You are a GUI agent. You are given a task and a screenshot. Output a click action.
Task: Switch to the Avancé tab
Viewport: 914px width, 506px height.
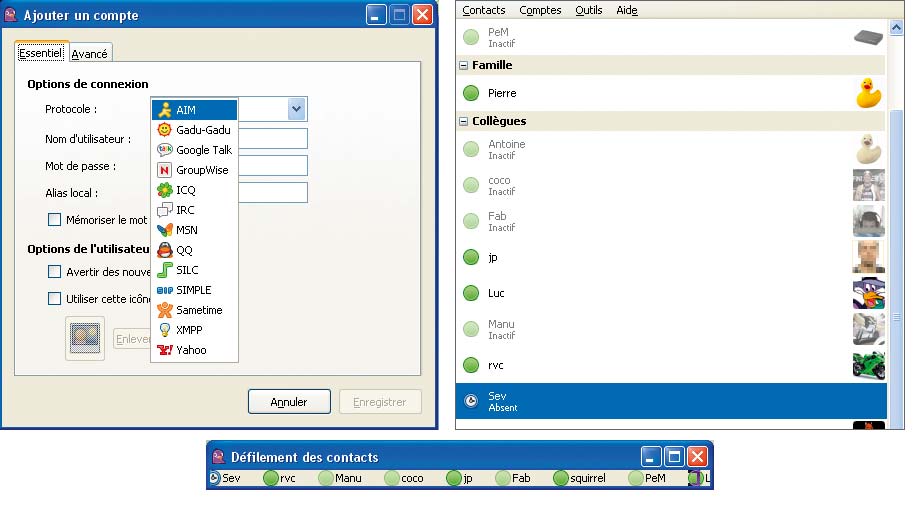90,54
